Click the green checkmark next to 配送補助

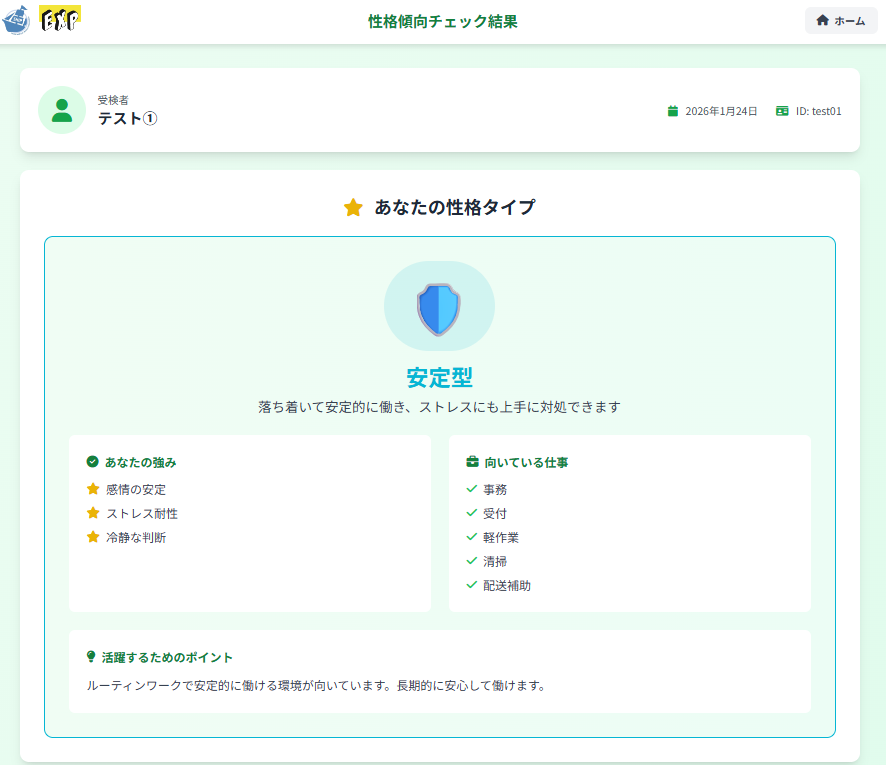point(470,586)
